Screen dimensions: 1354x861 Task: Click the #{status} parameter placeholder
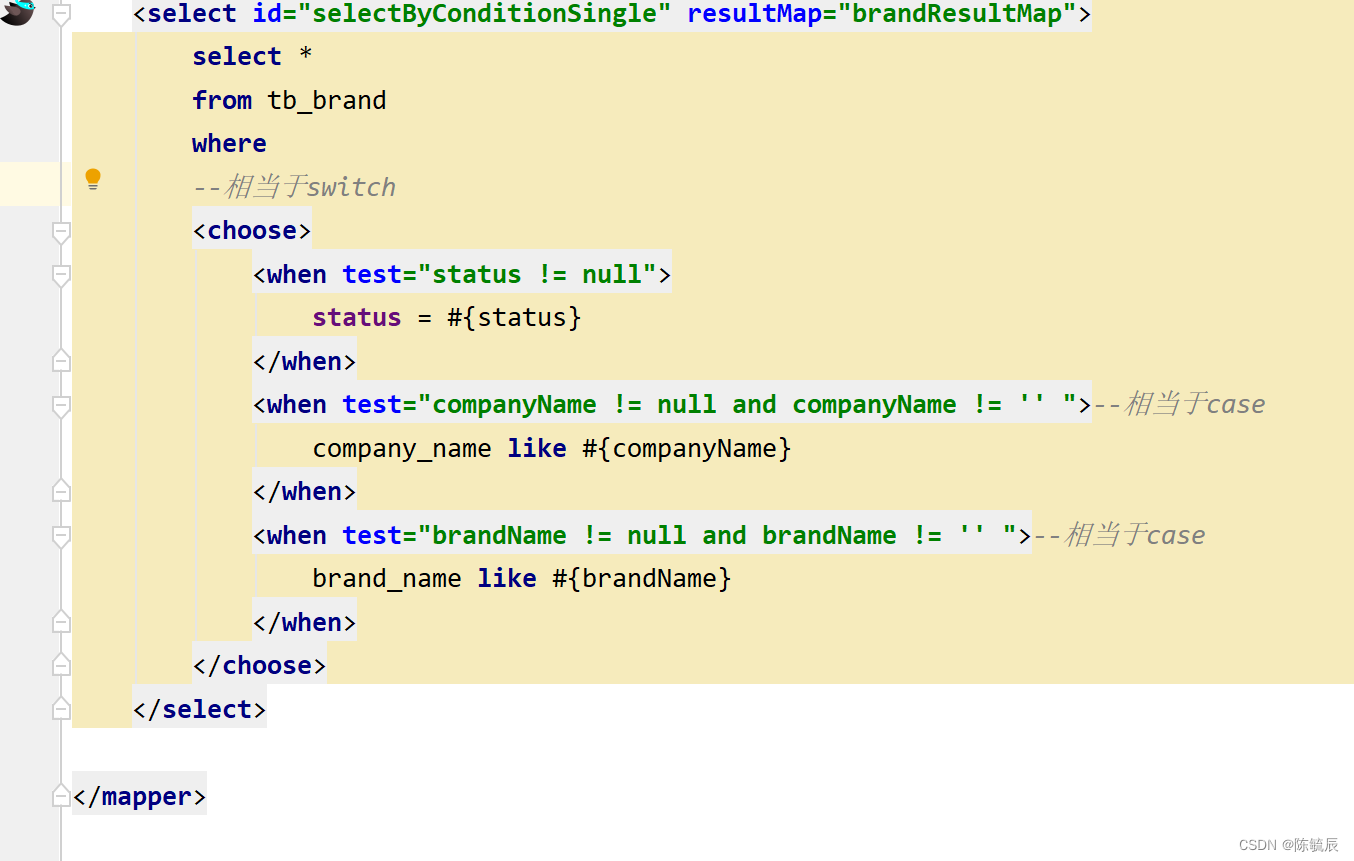point(514,317)
